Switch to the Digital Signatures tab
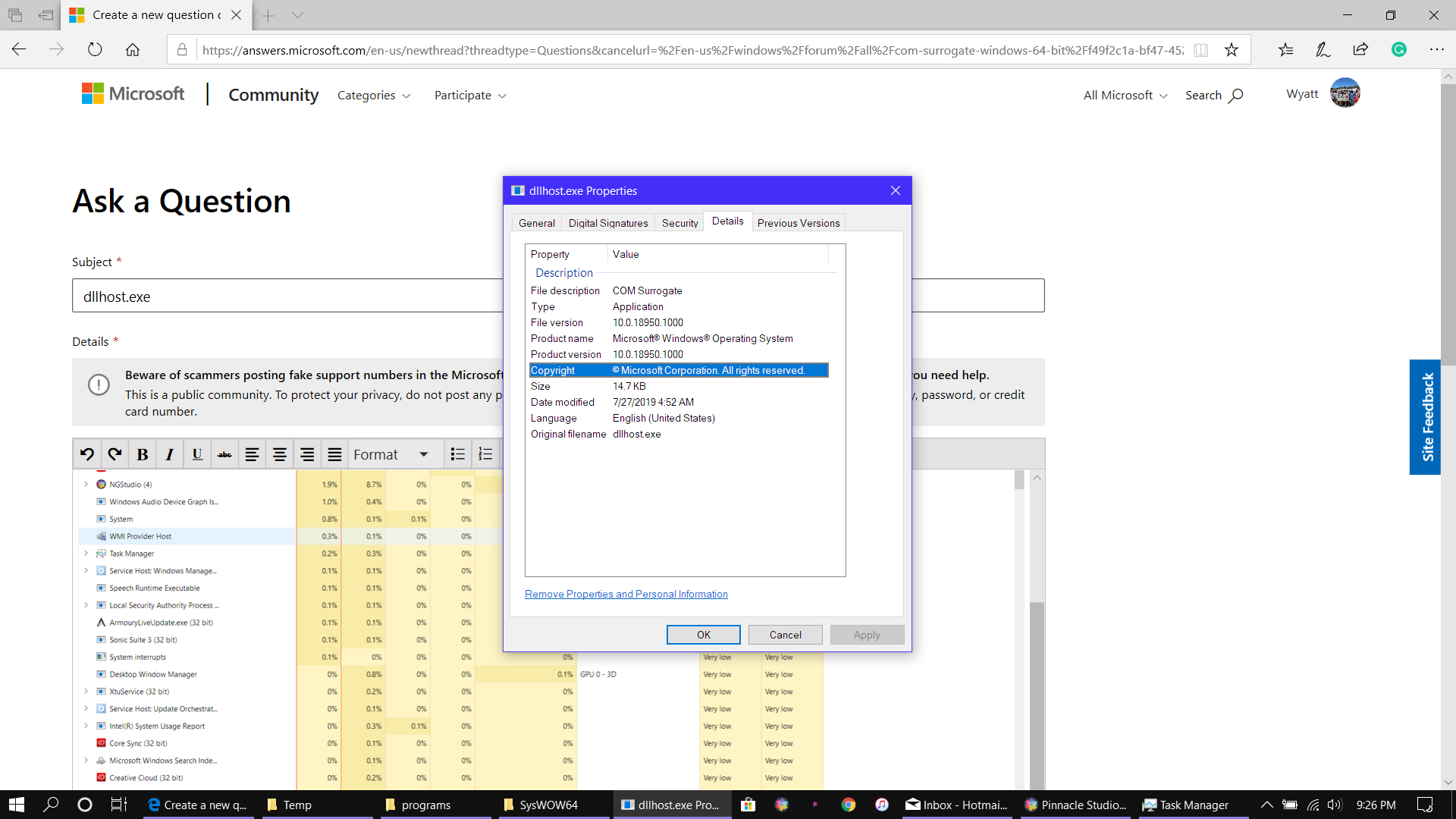Image resolution: width=1456 pixels, height=819 pixels. point(608,223)
